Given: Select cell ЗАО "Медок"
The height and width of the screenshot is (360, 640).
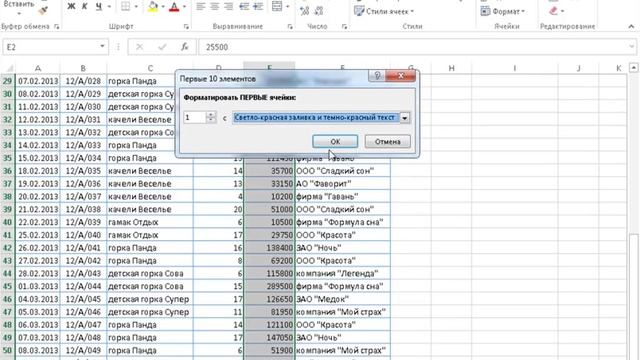Looking at the screenshot, I should click(x=342, y=299).
